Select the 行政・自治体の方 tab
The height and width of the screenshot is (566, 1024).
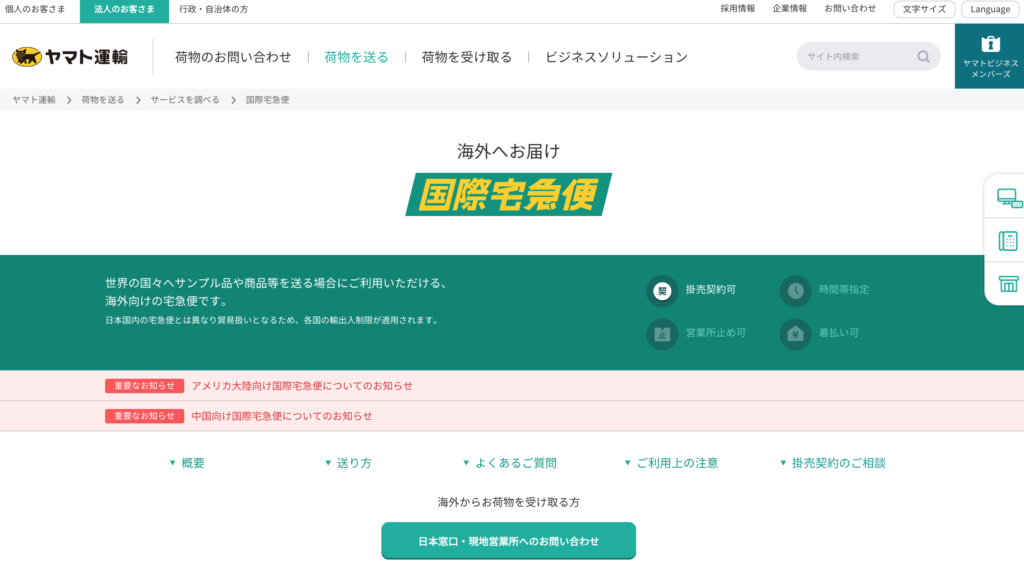214,9
